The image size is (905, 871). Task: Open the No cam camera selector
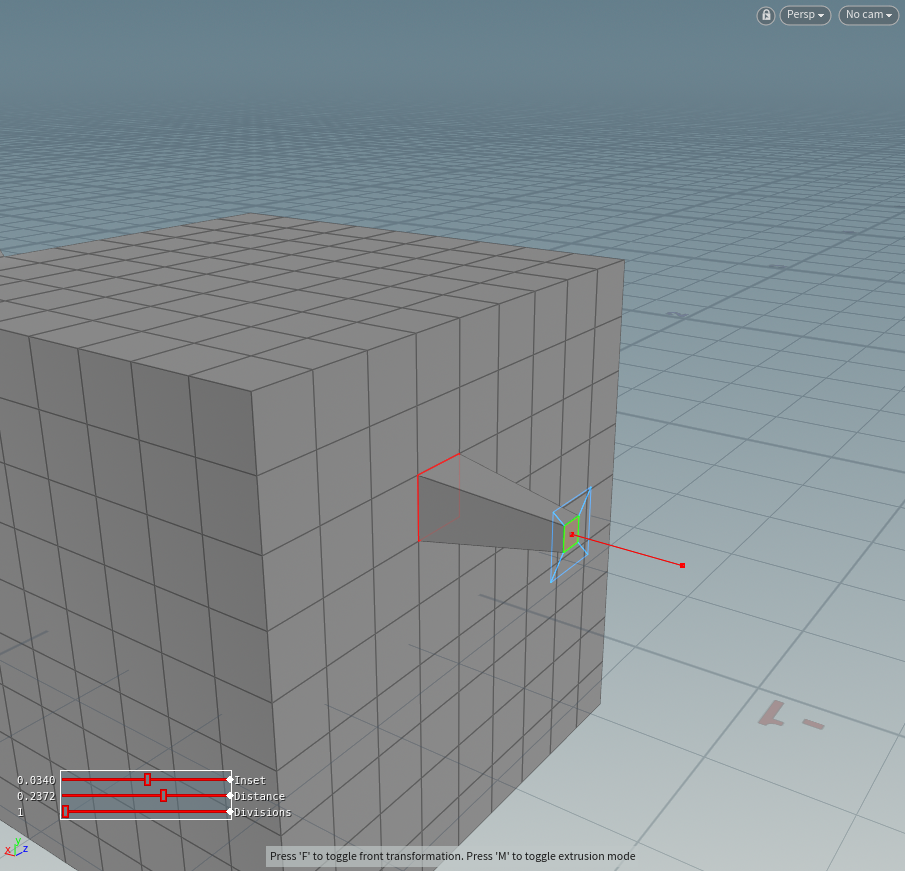tap(866, 15)
